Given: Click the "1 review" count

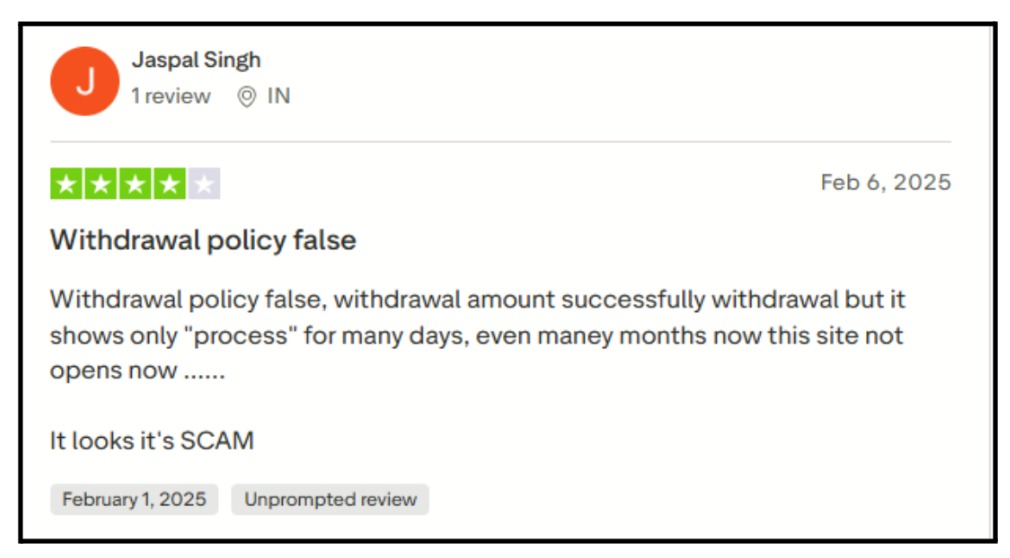Looking at the screenshot, I should coord(171,97).
